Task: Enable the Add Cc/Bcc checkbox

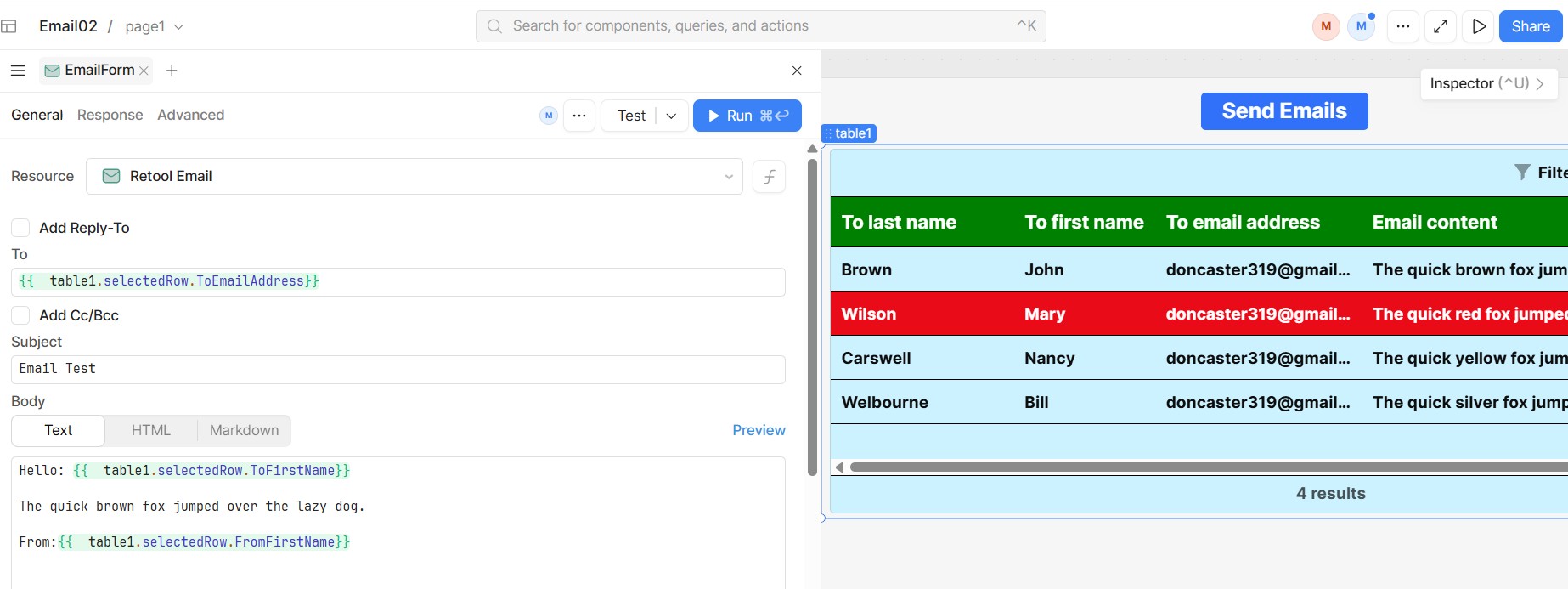Action: point(20,315)
